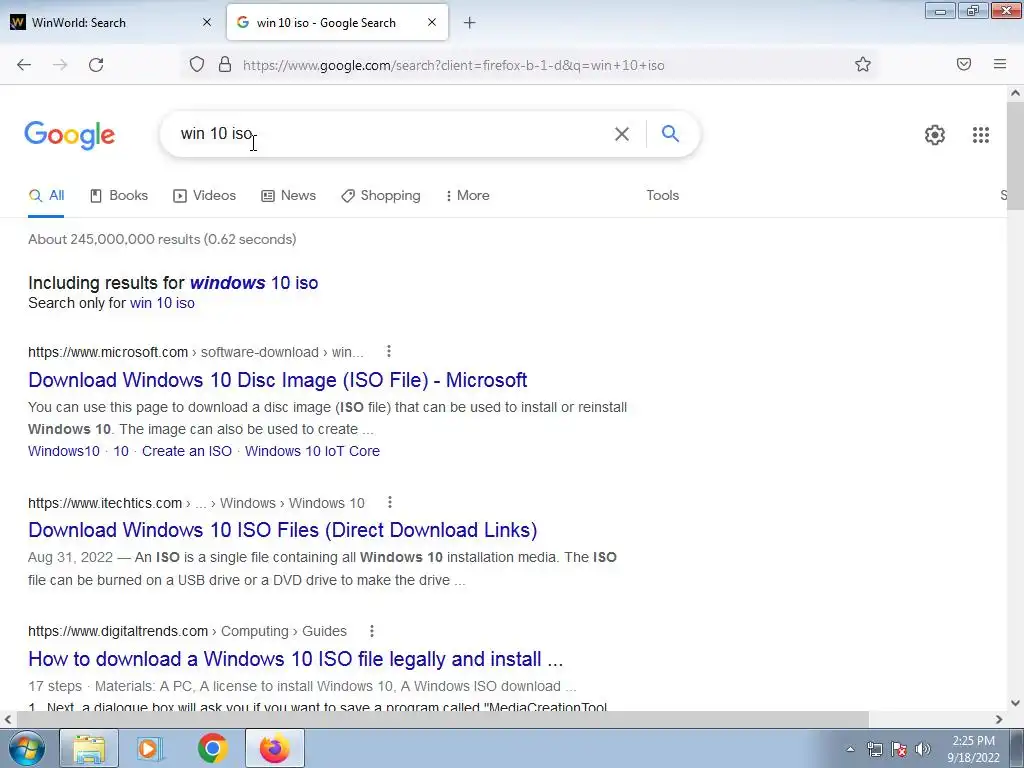Close the WinWorld: Search tab
Screen dimensions: 1024x768
pos(207,22)
